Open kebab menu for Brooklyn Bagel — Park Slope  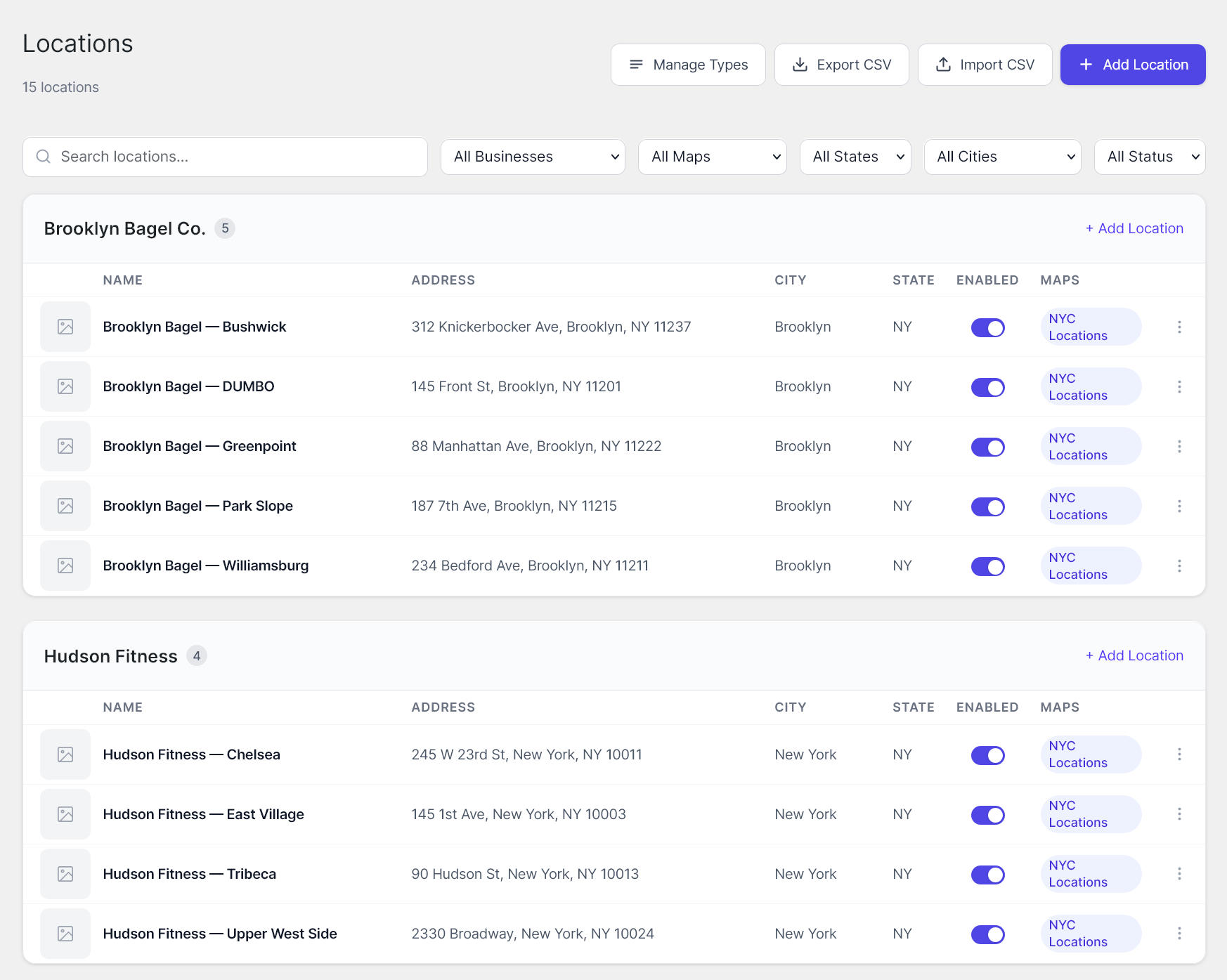[x=1179, y=506]
